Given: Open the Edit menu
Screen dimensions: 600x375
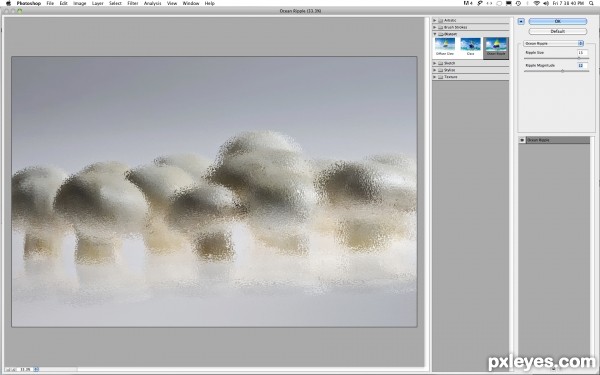Looking at the screenshot, I should click(64, 3).
